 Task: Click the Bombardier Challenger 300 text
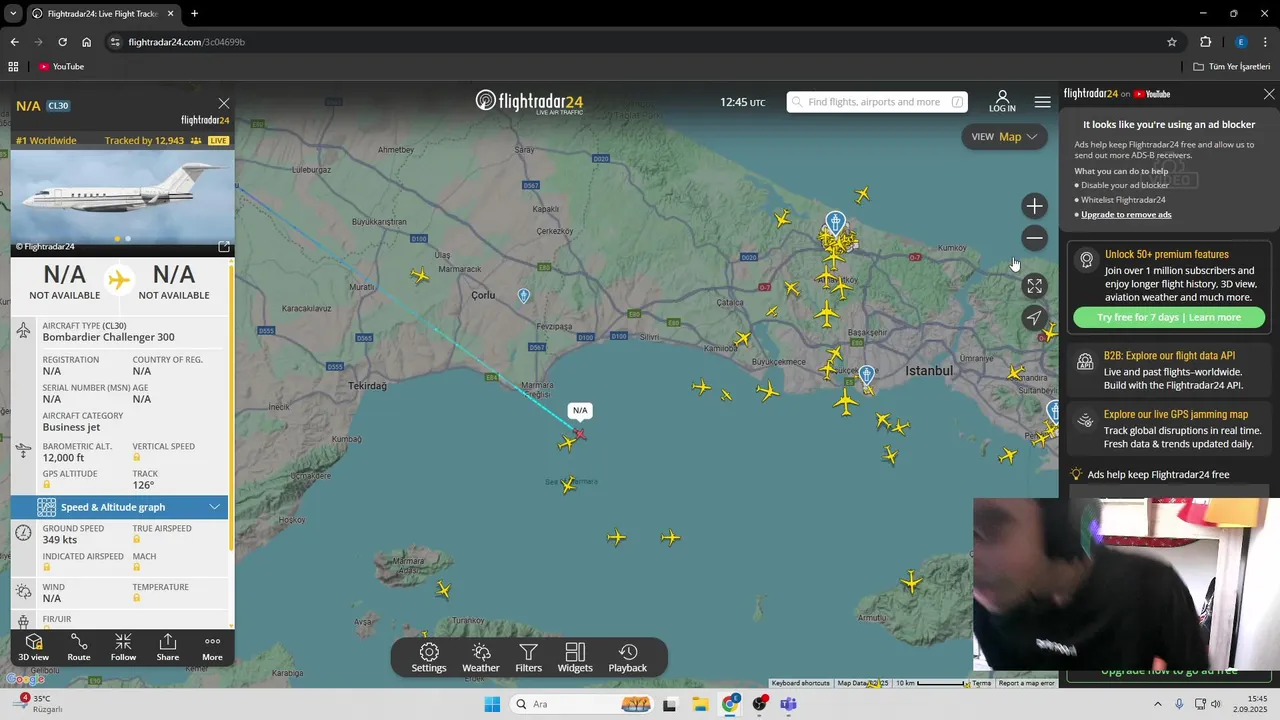108,337
